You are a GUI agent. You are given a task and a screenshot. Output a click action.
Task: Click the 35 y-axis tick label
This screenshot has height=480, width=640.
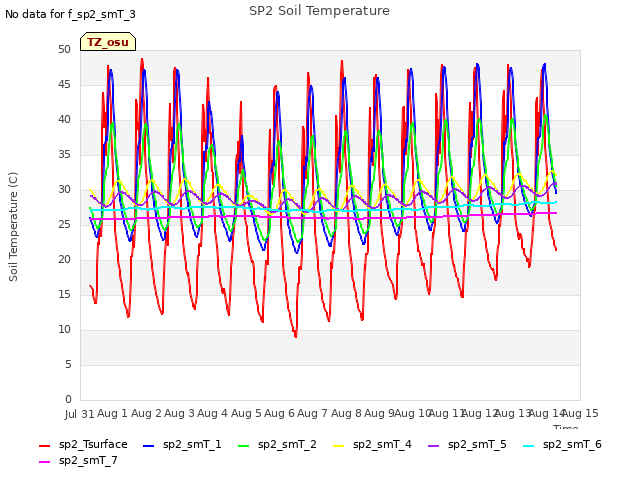click(64, 154)
